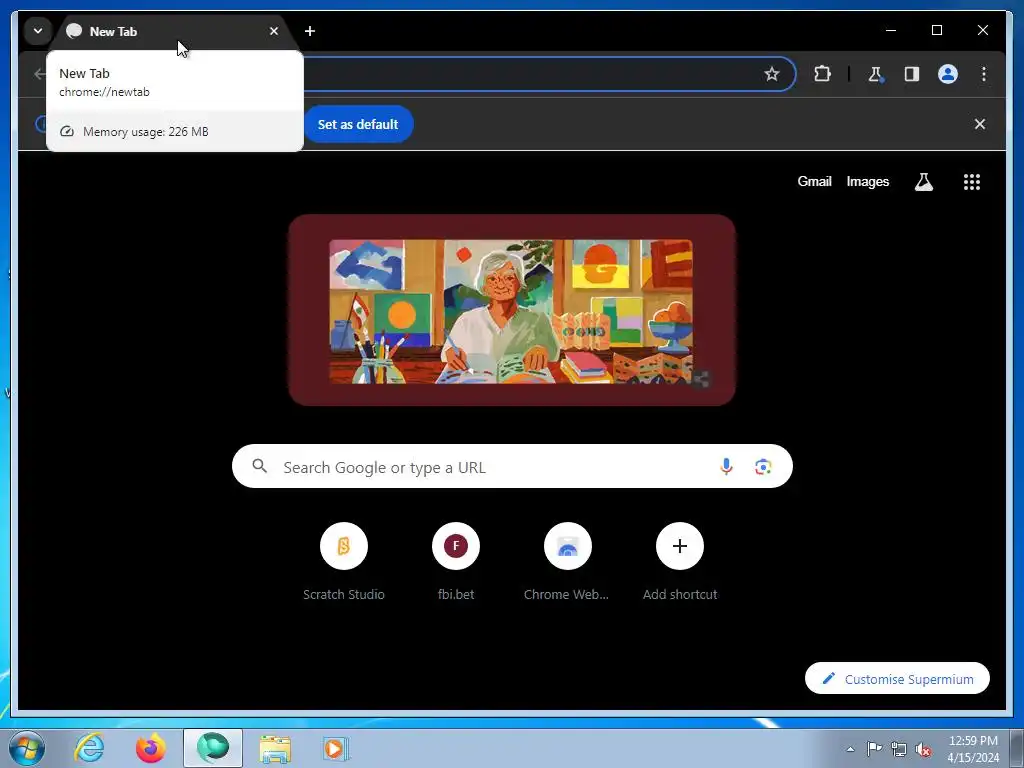The width and height of the screenshot is (1024, 768).
Task: Open Windows Explorer from taskbar
Action: click(275, 748)
